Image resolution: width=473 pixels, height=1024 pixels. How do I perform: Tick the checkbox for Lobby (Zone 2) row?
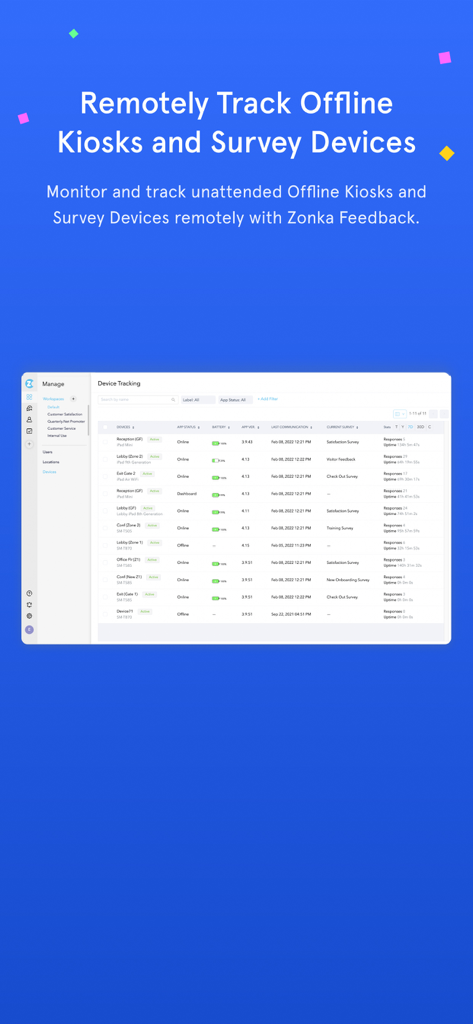(106, 460)
